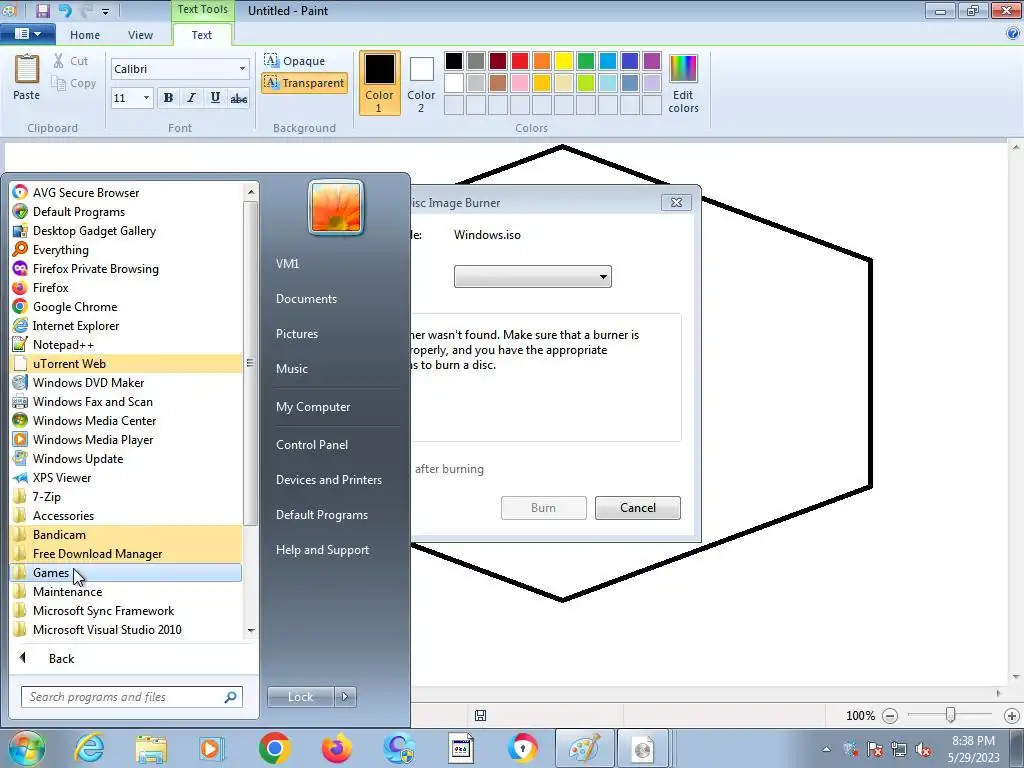This screenshot has width=1024, height=768.
Task: Click the Search programs and files box
Action: pos(131,697)
